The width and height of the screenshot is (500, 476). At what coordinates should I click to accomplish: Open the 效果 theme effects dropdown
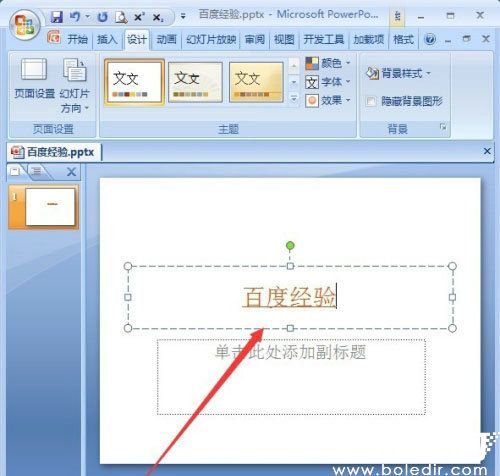tap(327, 100)
